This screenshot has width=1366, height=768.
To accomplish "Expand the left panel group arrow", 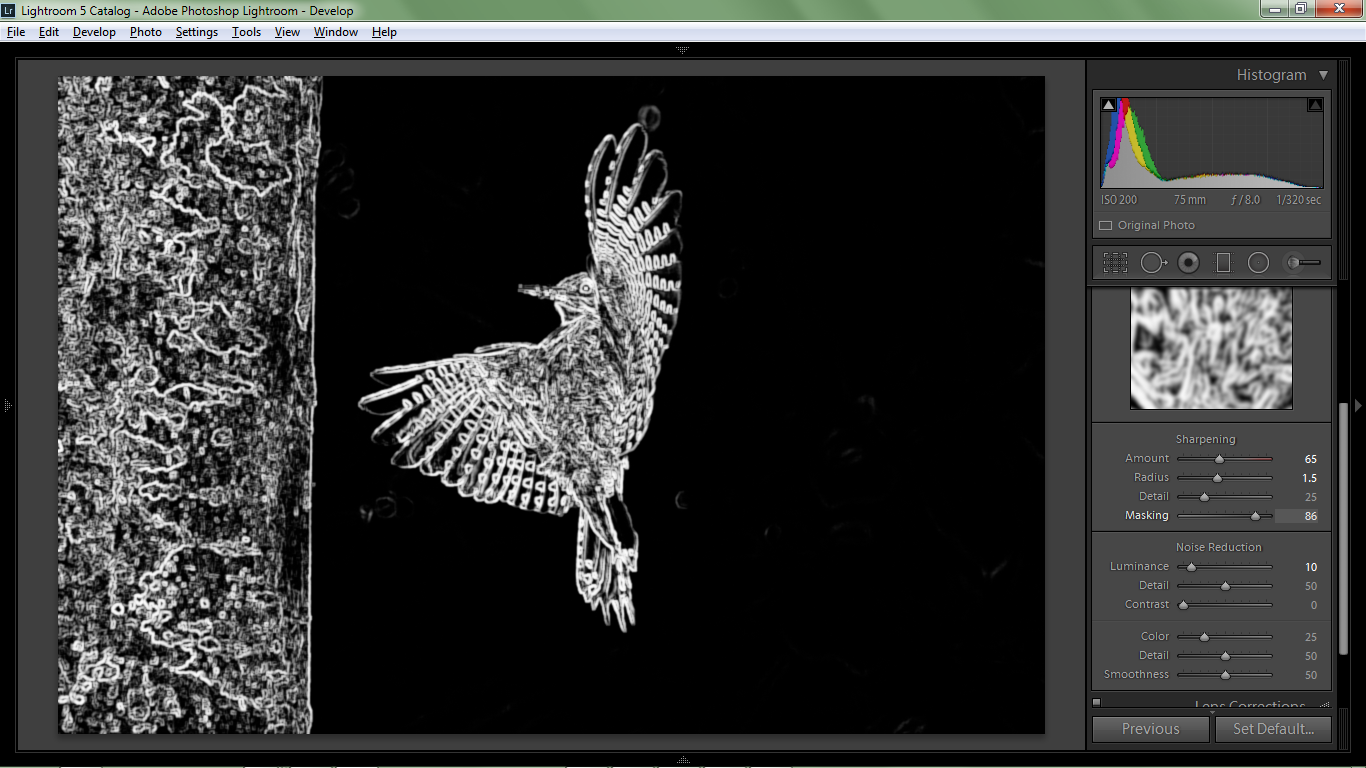I will (x=7, y=405).
